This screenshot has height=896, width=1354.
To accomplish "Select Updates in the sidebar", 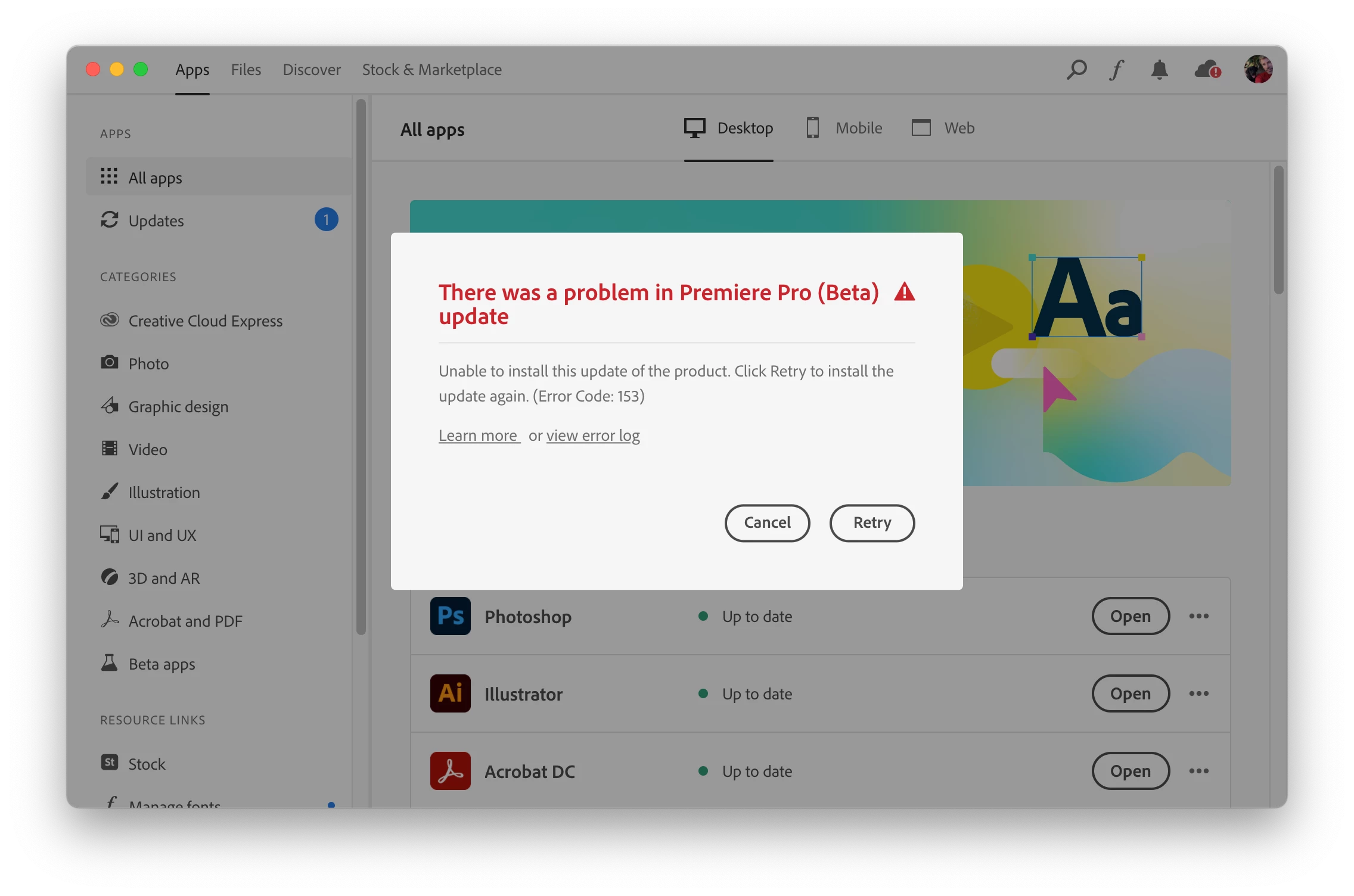I will pyautogui.click(x=156, y=220).
